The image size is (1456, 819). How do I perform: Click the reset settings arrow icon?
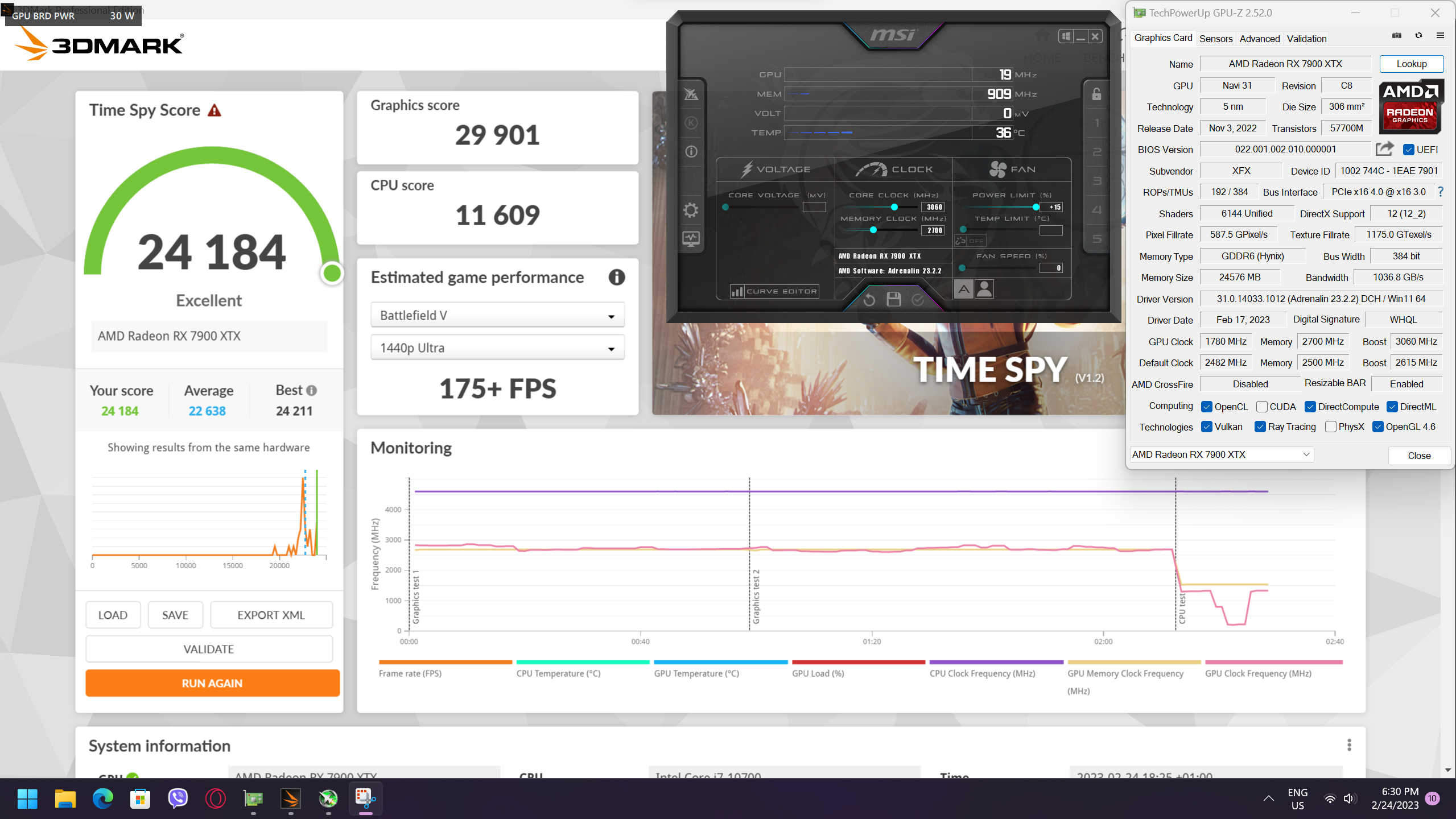pyautogui.click(x=869, y=300)
